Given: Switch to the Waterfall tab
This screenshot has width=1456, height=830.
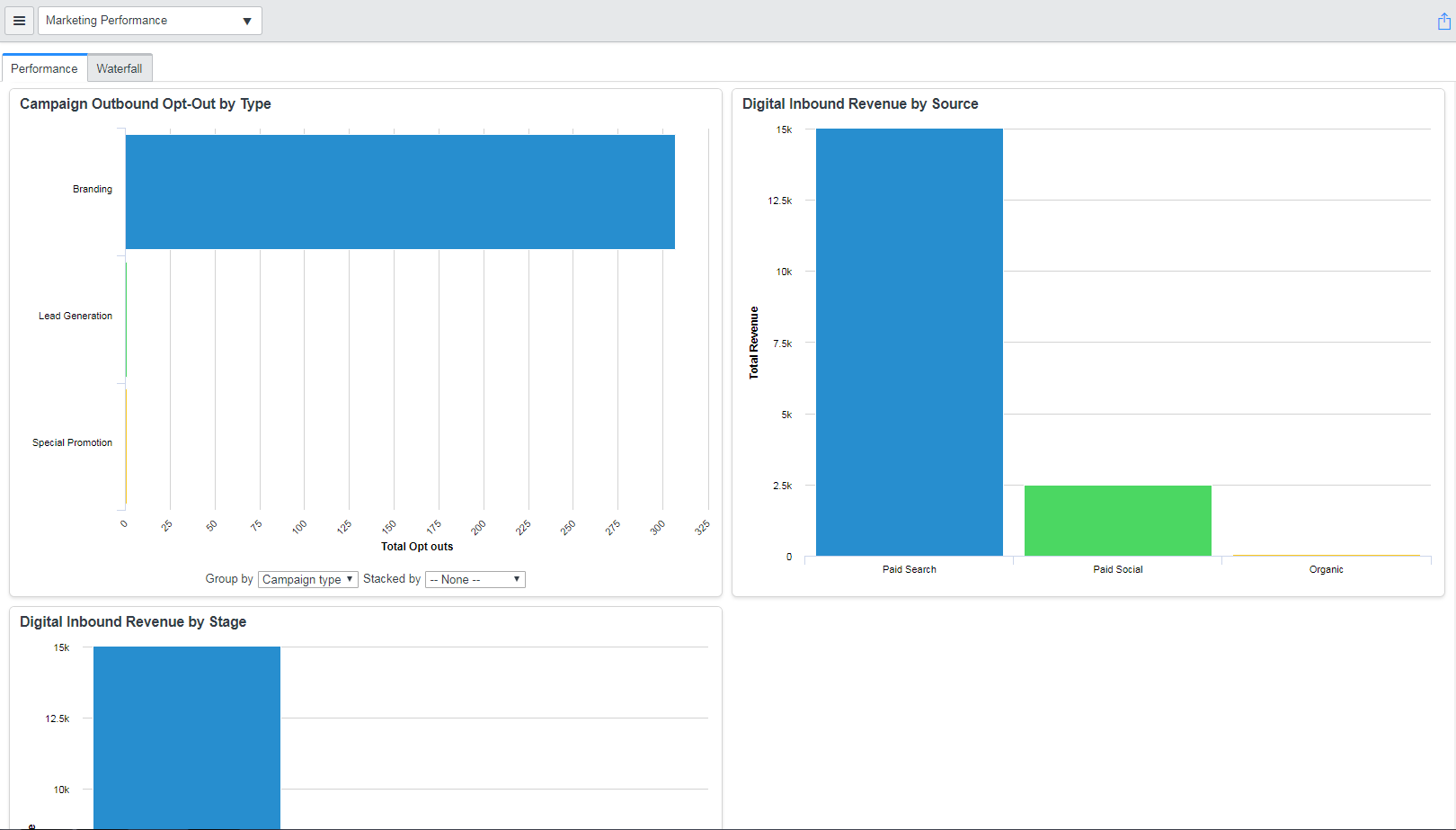Looking at the screenshot, I should click(120, 68).
